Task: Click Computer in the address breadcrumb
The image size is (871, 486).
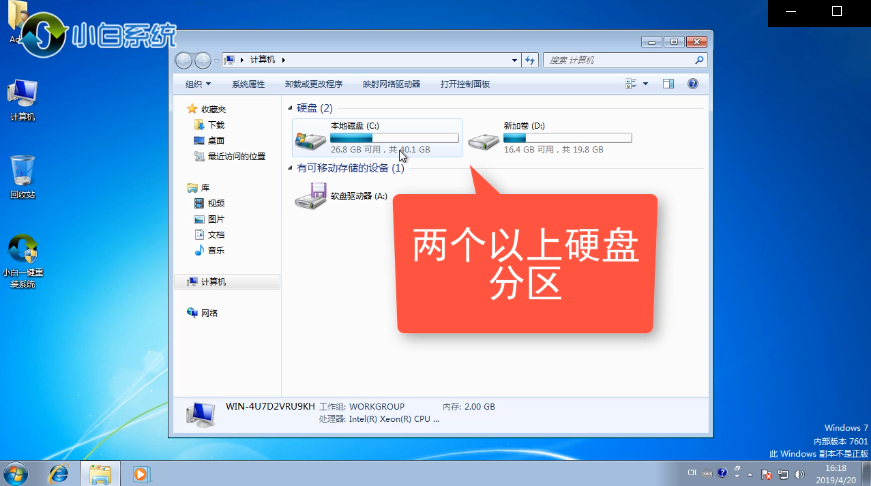Action: [x=262, y=60]
